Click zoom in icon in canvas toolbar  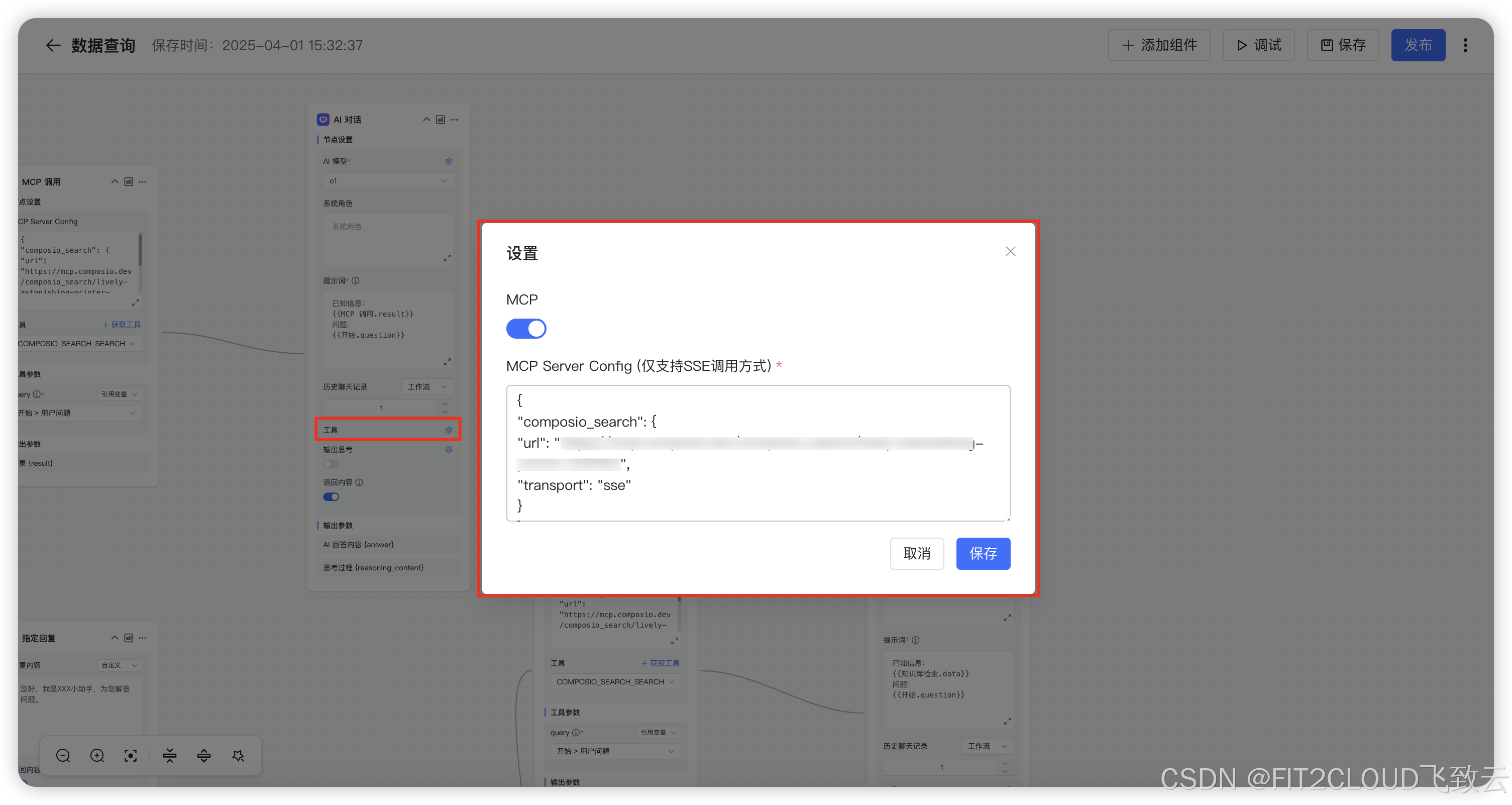pos(97,756)
